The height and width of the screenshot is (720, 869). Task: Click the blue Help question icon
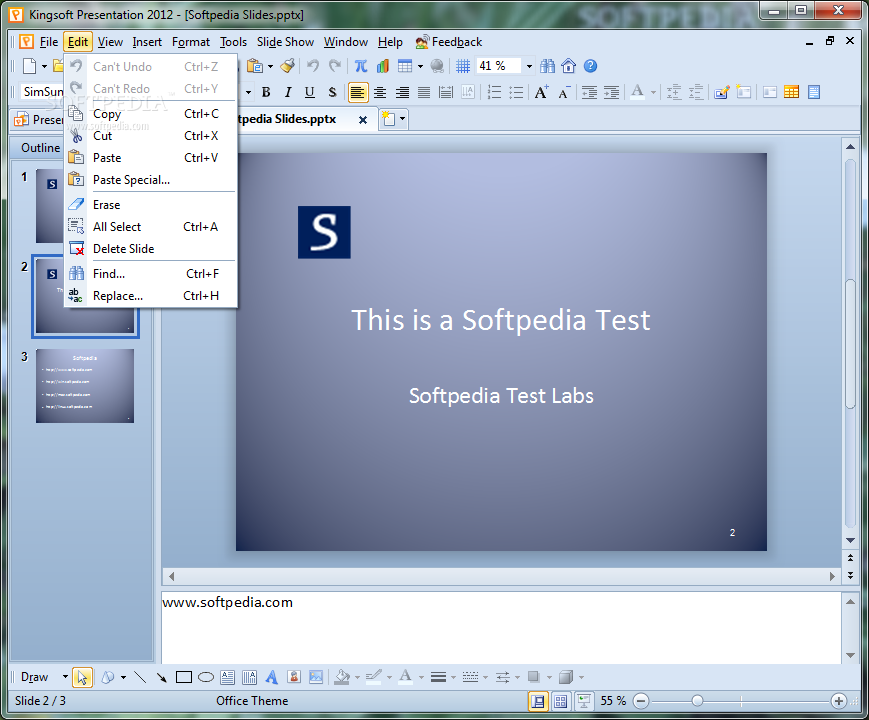coord(591,66)
